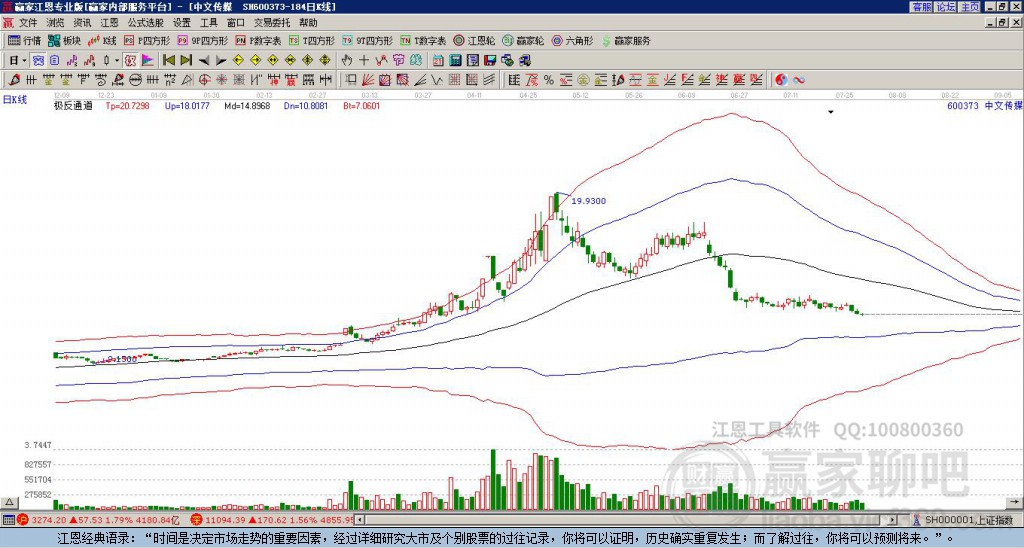1024x548 pixels.
Task: Click the blue-red infinity wave icon
Action: click(799, 80)
